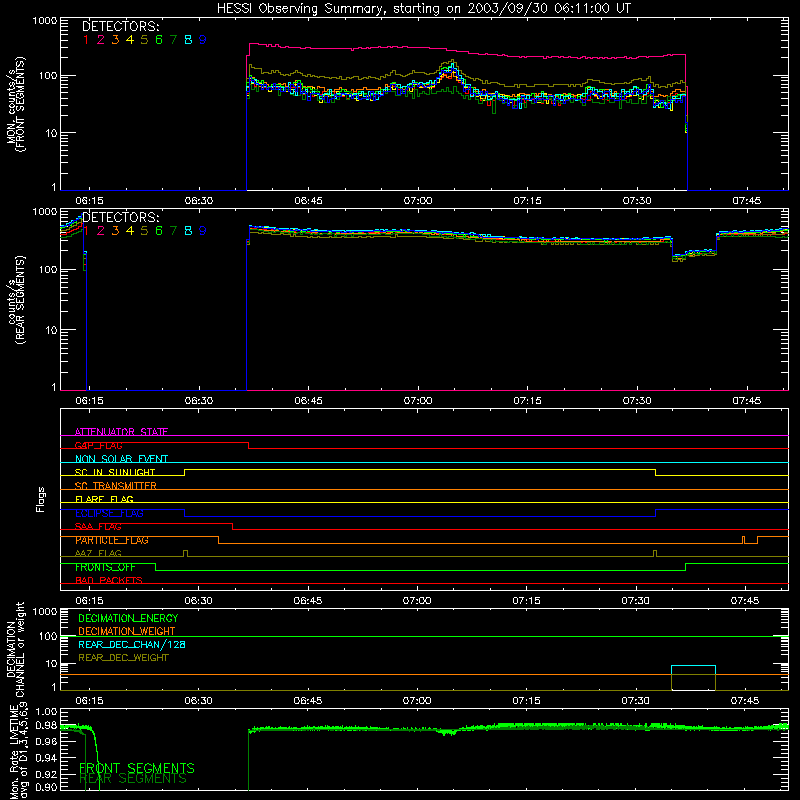Click the PARTICLE_FLAG label
Viewport: 800px width, 800px height.
point(112,540)
